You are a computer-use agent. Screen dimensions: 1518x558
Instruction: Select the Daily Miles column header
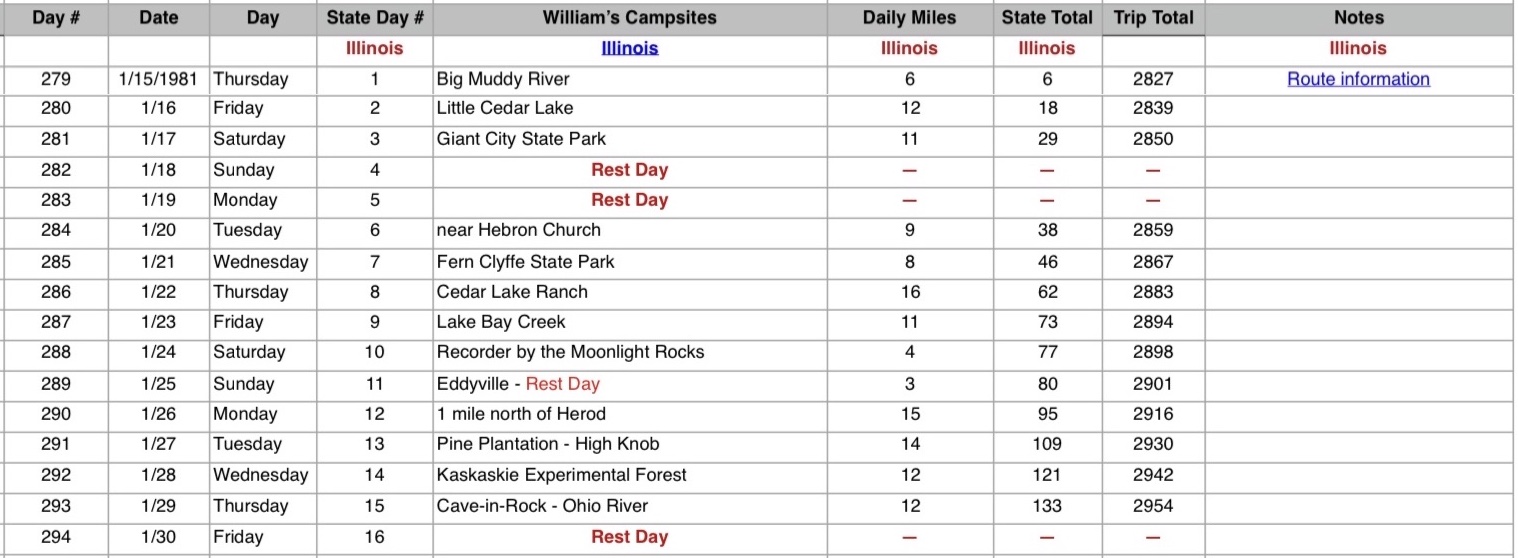[x=909, y=18]
